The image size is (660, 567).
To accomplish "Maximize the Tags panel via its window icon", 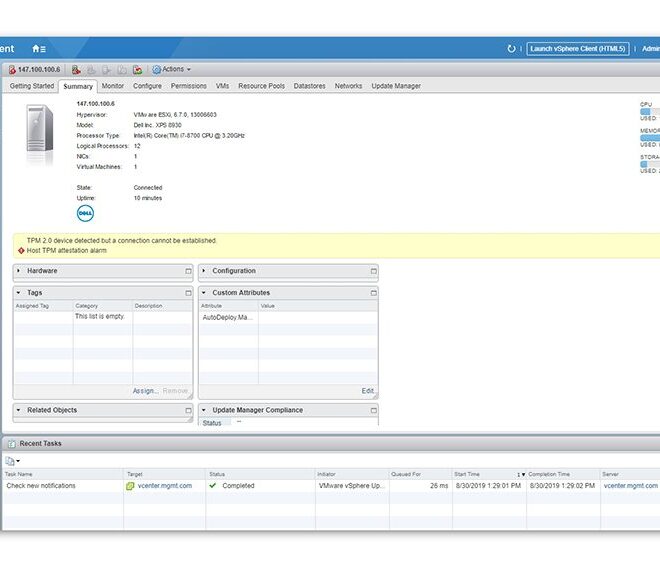I will 187,293.
